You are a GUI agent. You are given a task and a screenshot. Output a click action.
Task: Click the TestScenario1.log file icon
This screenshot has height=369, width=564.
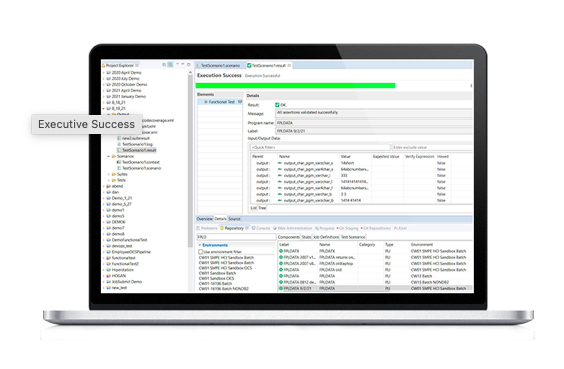[119, 144]
